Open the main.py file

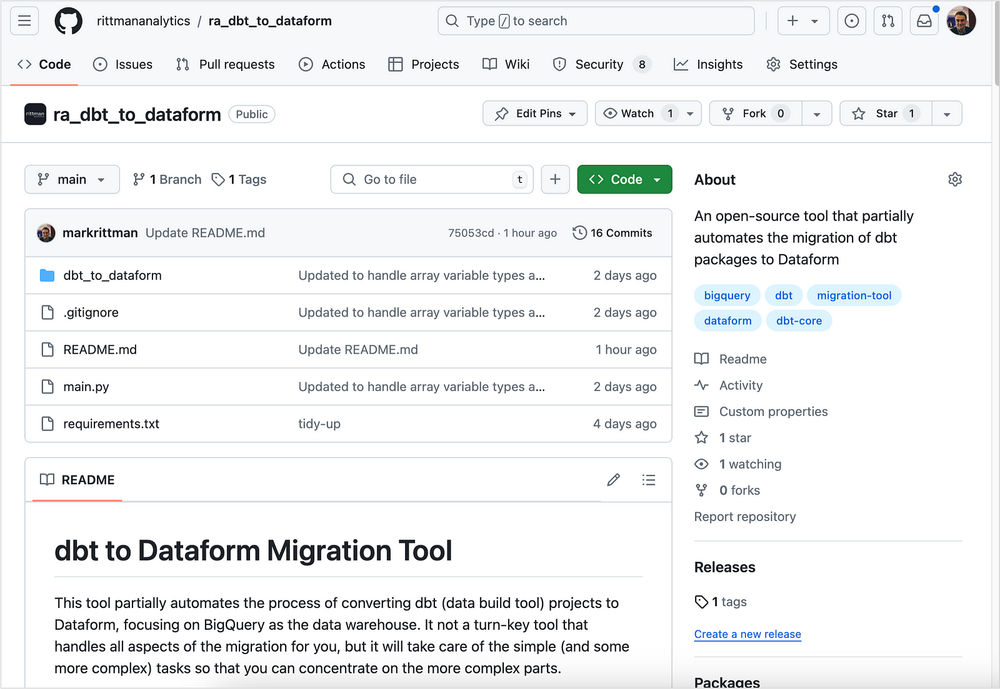click(x=86, y=387)
